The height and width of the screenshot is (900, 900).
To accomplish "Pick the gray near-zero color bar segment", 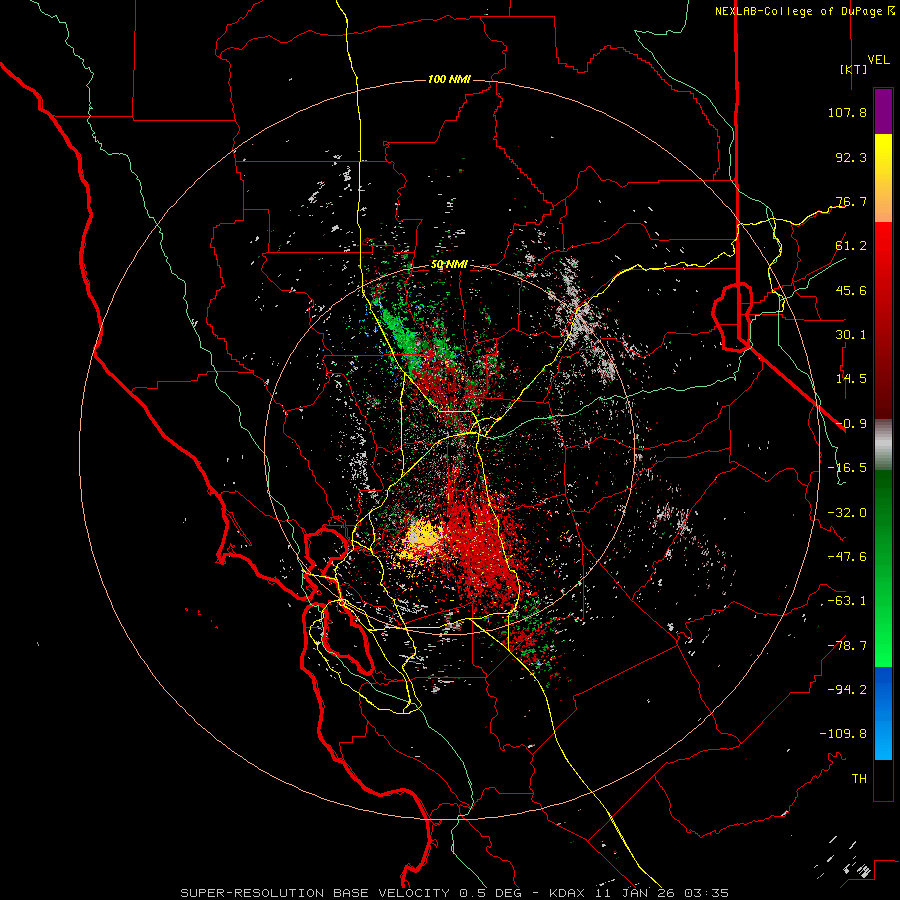I will 883,444.
